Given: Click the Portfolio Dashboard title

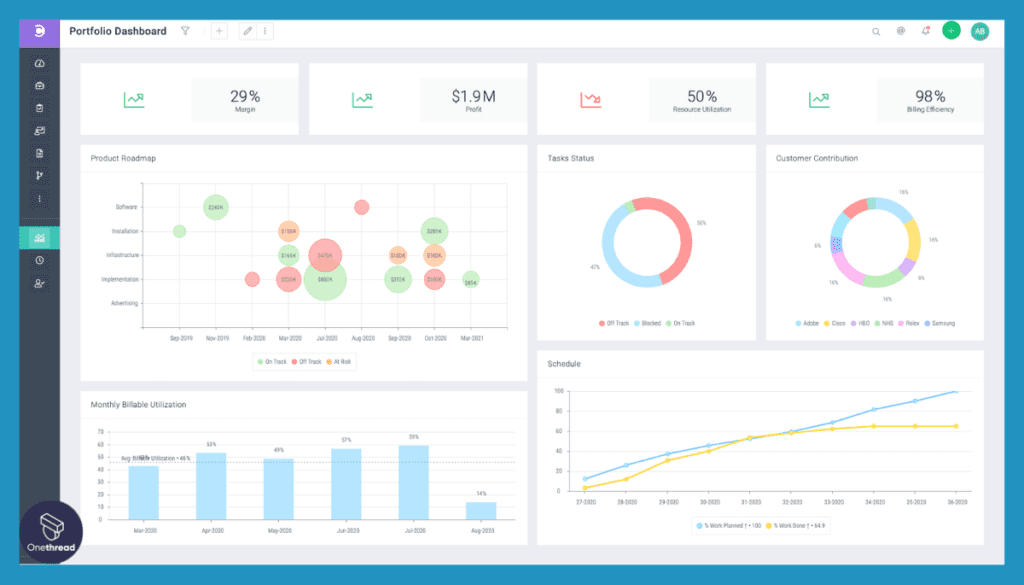Looking at the screenshot, I should (118, 31).
